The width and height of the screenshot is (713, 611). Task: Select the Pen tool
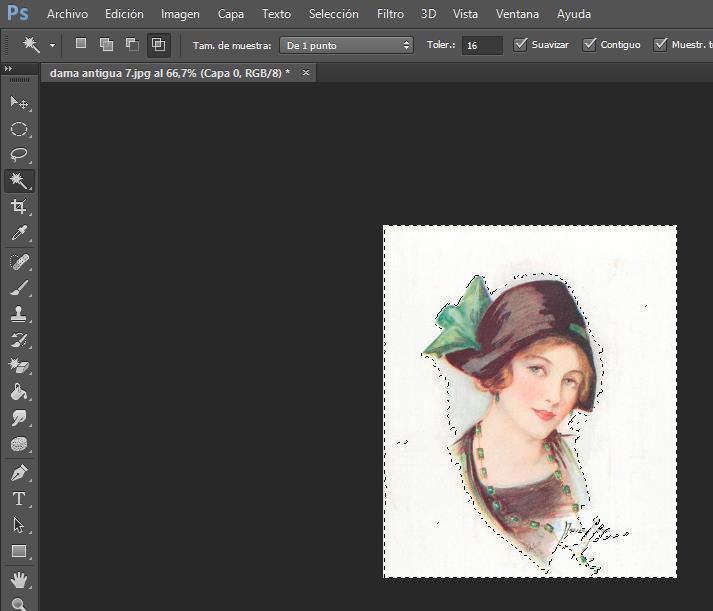[x=19, y=473]
